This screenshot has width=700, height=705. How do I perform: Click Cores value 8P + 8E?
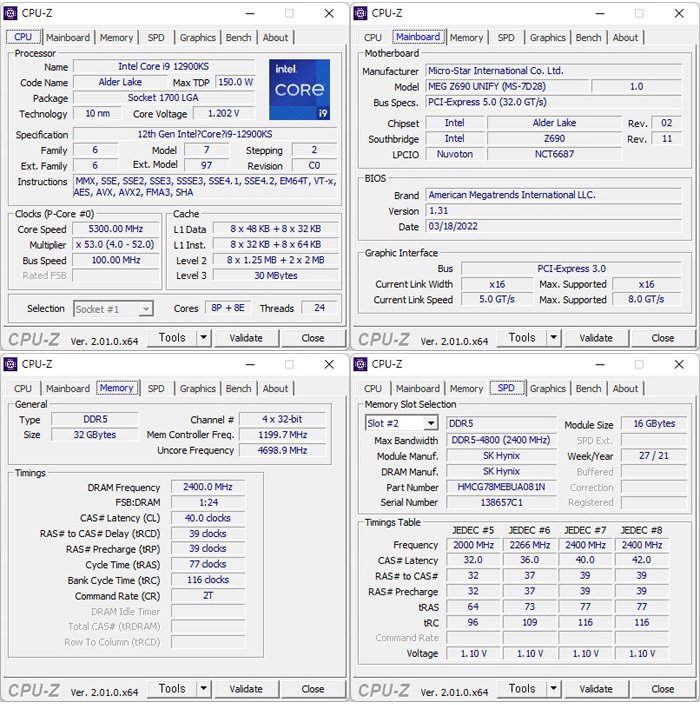(x=228, y=308)
